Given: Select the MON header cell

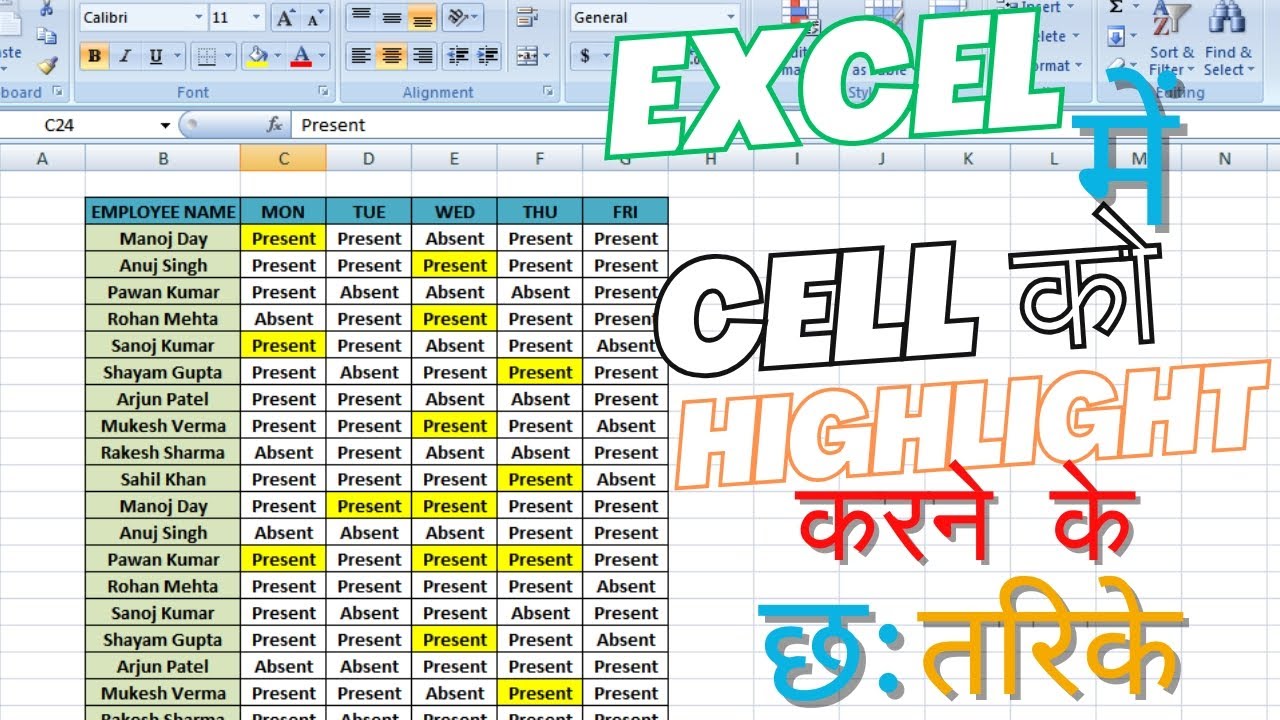Looking at the screenshot, I should pyautogui.click(x=283, y=211).
